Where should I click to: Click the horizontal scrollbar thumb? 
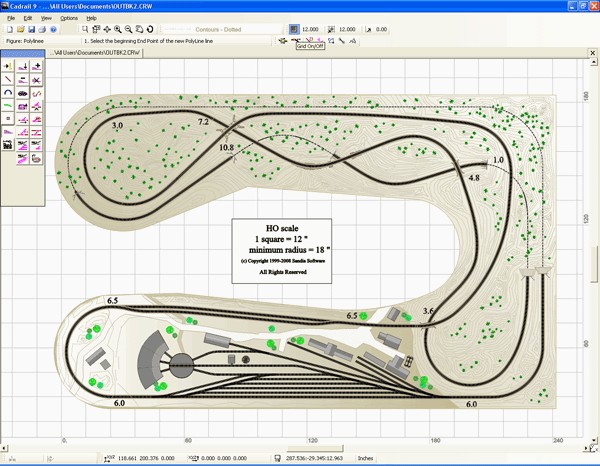click(x=315, y=448)
